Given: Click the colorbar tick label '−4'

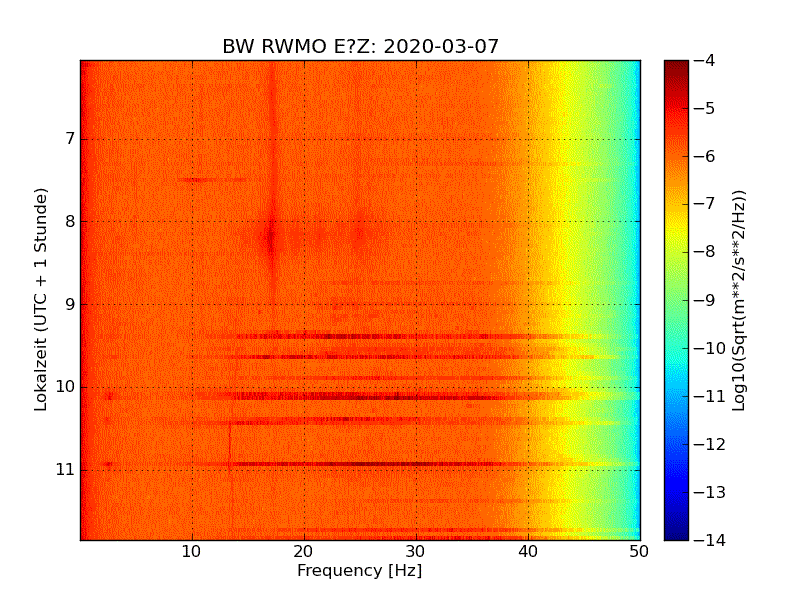Looking at the screenshot, I should point(705,60).
